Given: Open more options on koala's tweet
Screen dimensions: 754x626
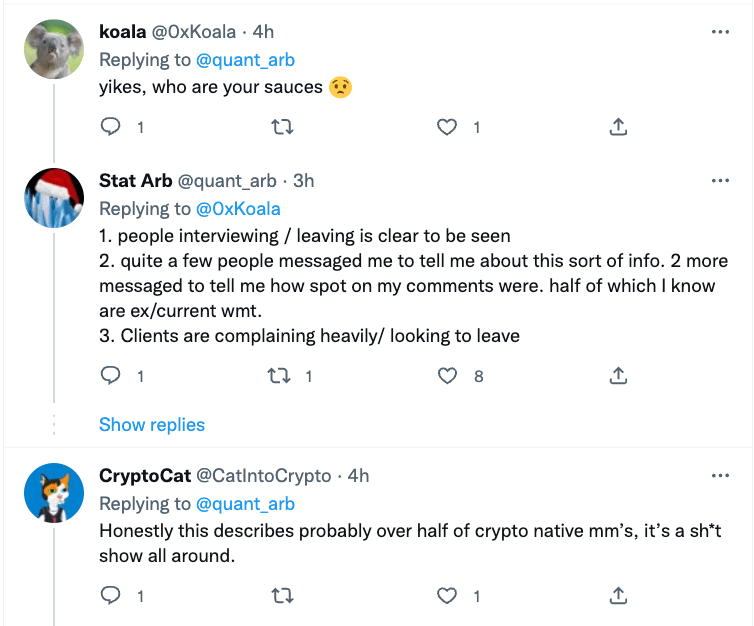Looking at the screenshot, I should (719, 32).
